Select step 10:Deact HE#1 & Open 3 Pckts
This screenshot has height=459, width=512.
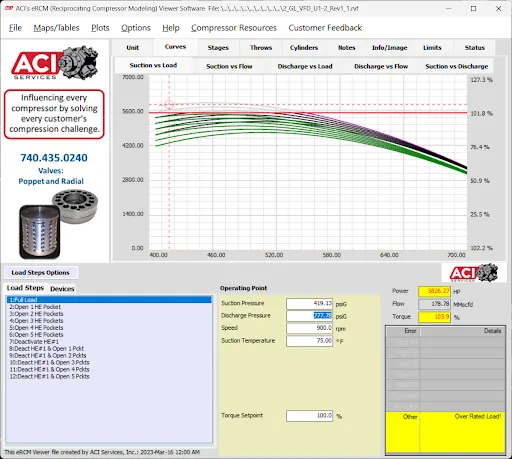[x=109, y=362]
